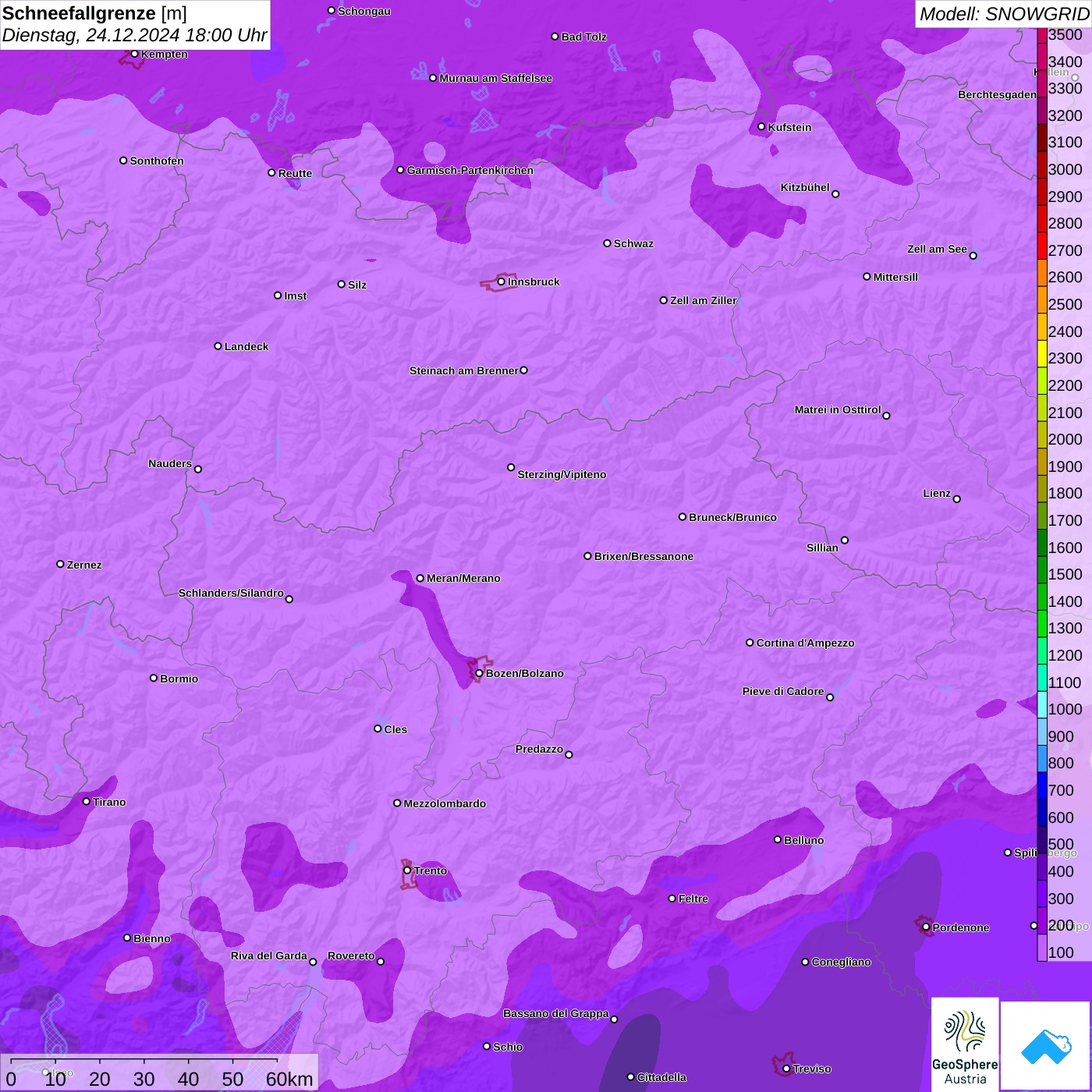Click the Kempten city marker
Screen dimensions: 1092x1092
click(134, 54)
